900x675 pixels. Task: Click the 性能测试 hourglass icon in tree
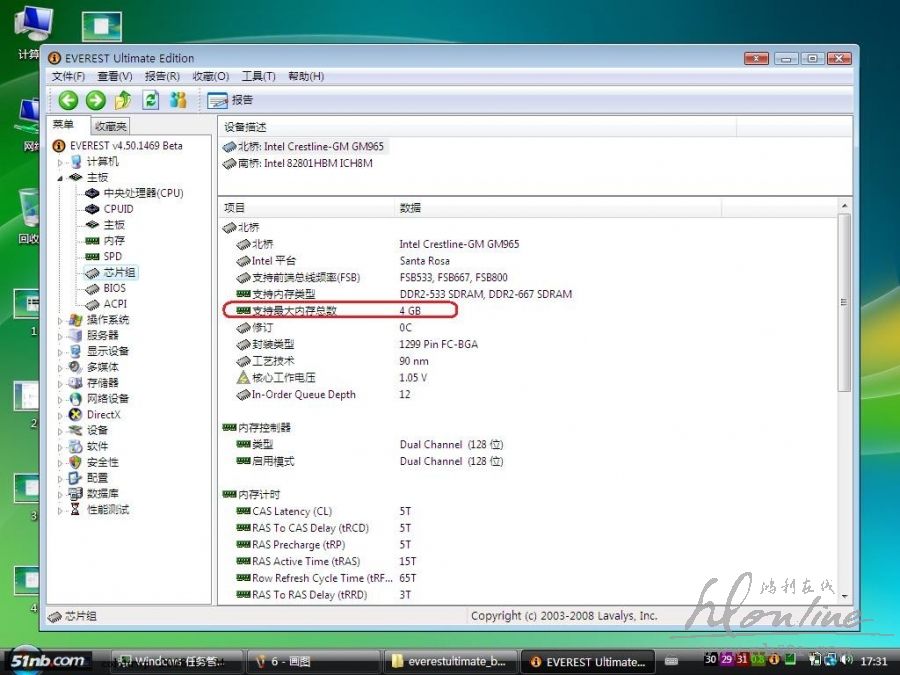75,509
